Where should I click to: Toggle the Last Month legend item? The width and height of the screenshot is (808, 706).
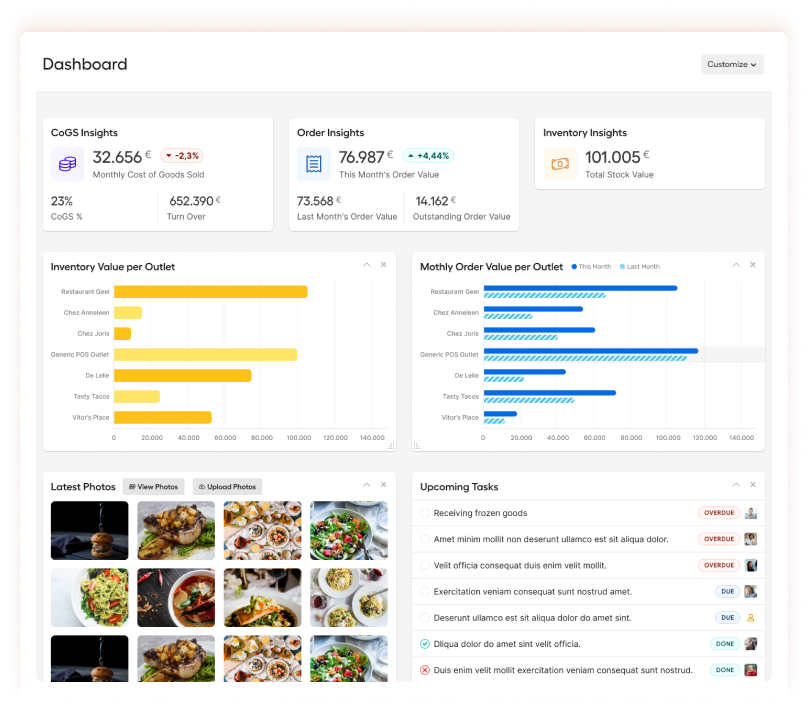[x=639, y=266]
